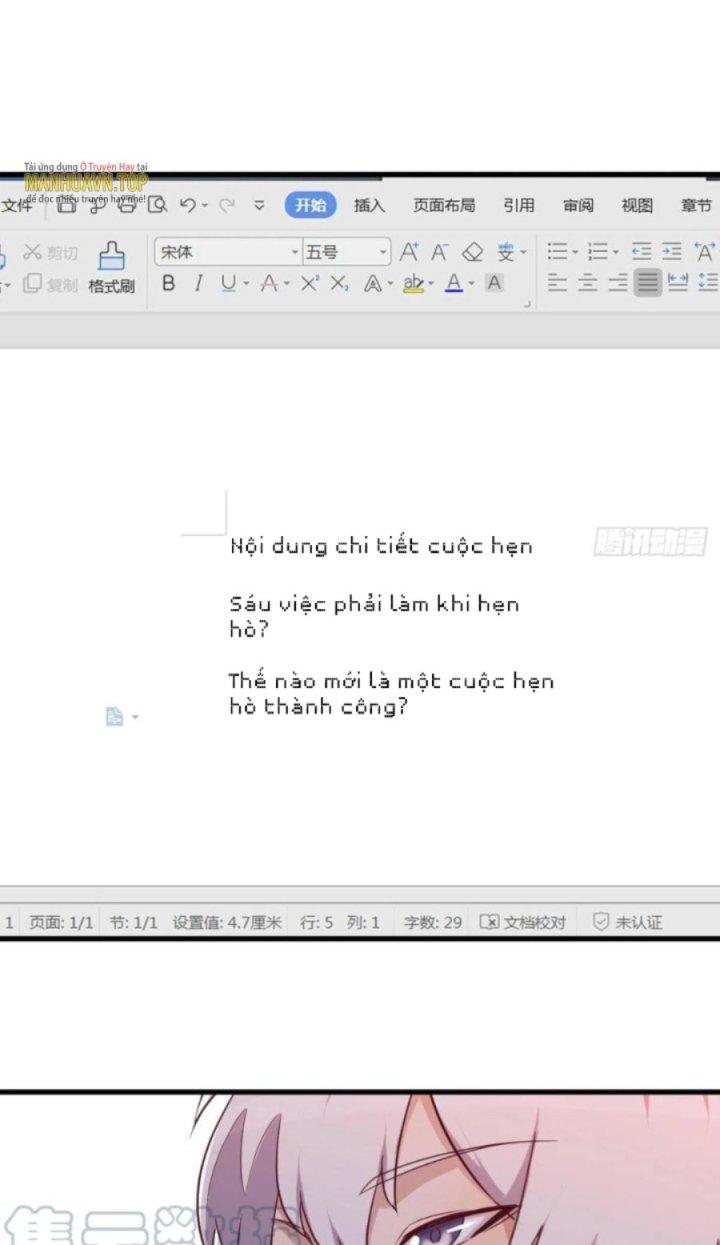Click the 未认证 status button
The width and height of the screenshot is (720, 1245).
[628, 922]
